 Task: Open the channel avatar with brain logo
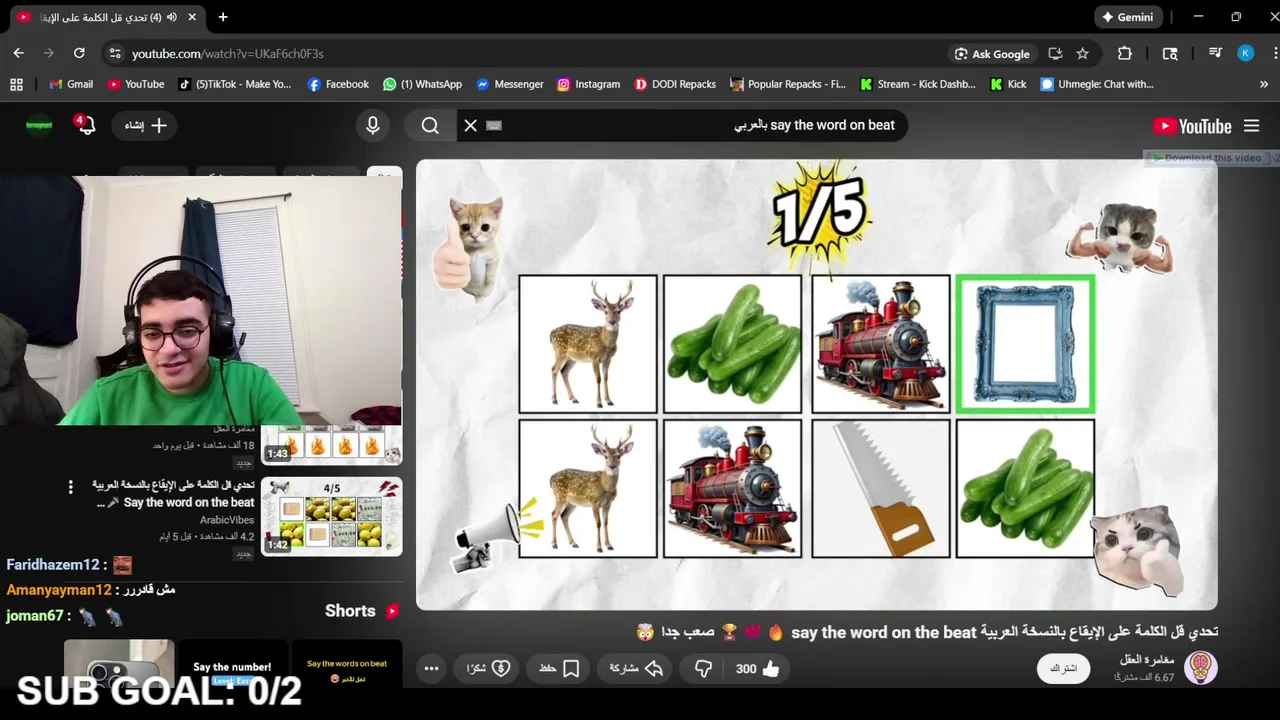tap(1200, 668)
